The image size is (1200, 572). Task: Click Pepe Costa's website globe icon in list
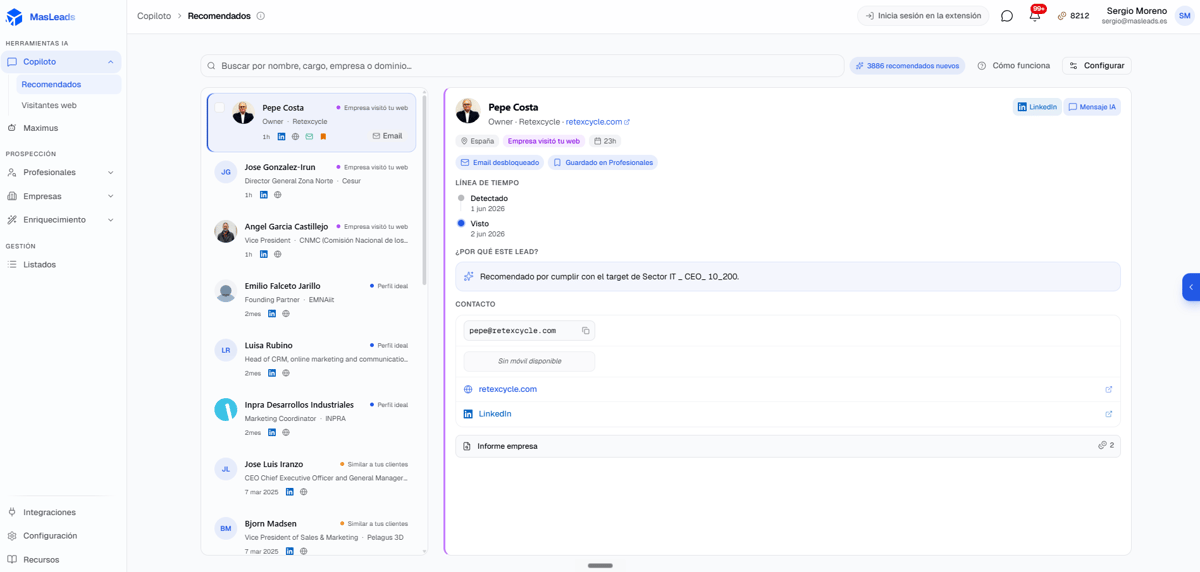pos(295,137)
